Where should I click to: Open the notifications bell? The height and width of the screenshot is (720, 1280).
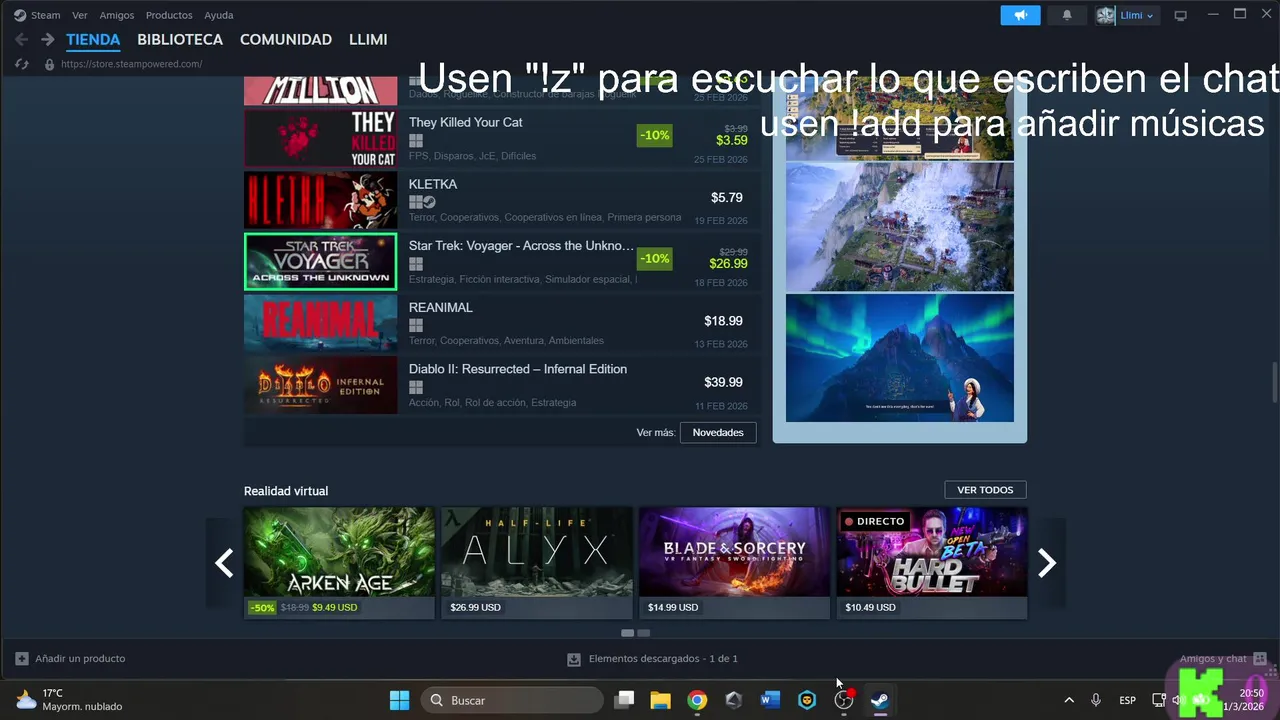1067,15
